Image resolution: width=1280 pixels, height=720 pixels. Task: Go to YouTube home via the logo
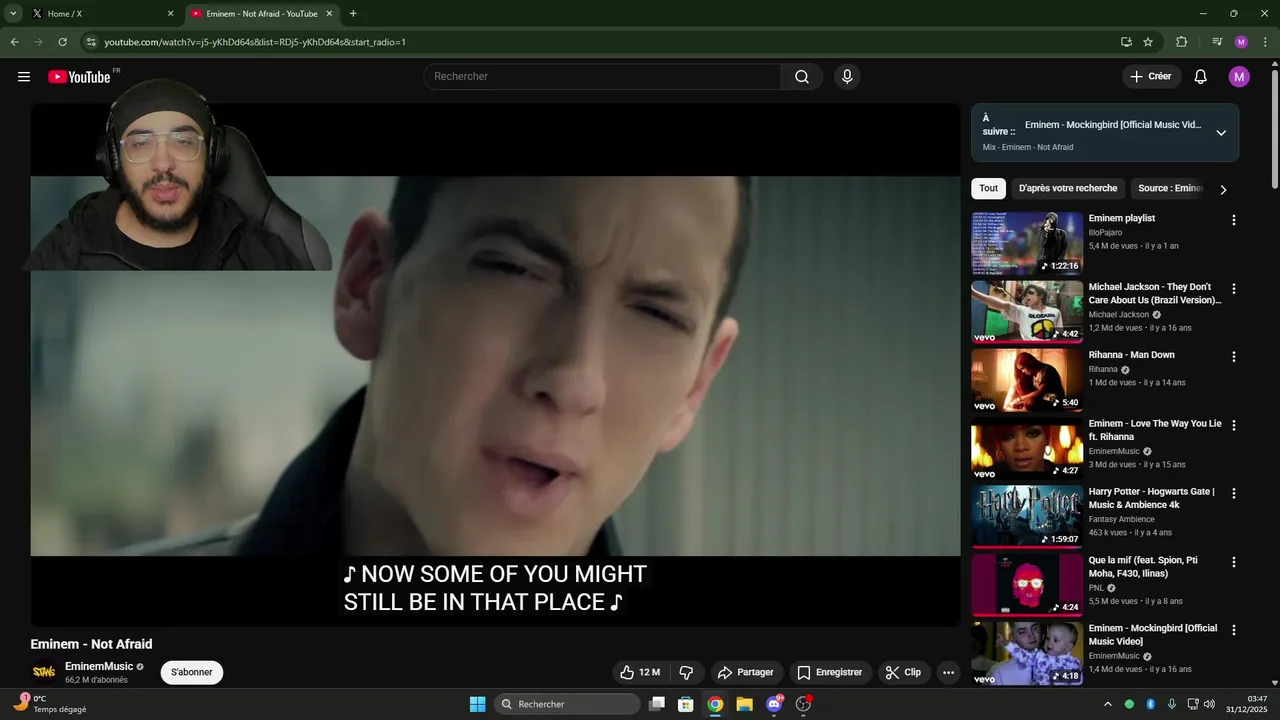(x=79, y=77)
